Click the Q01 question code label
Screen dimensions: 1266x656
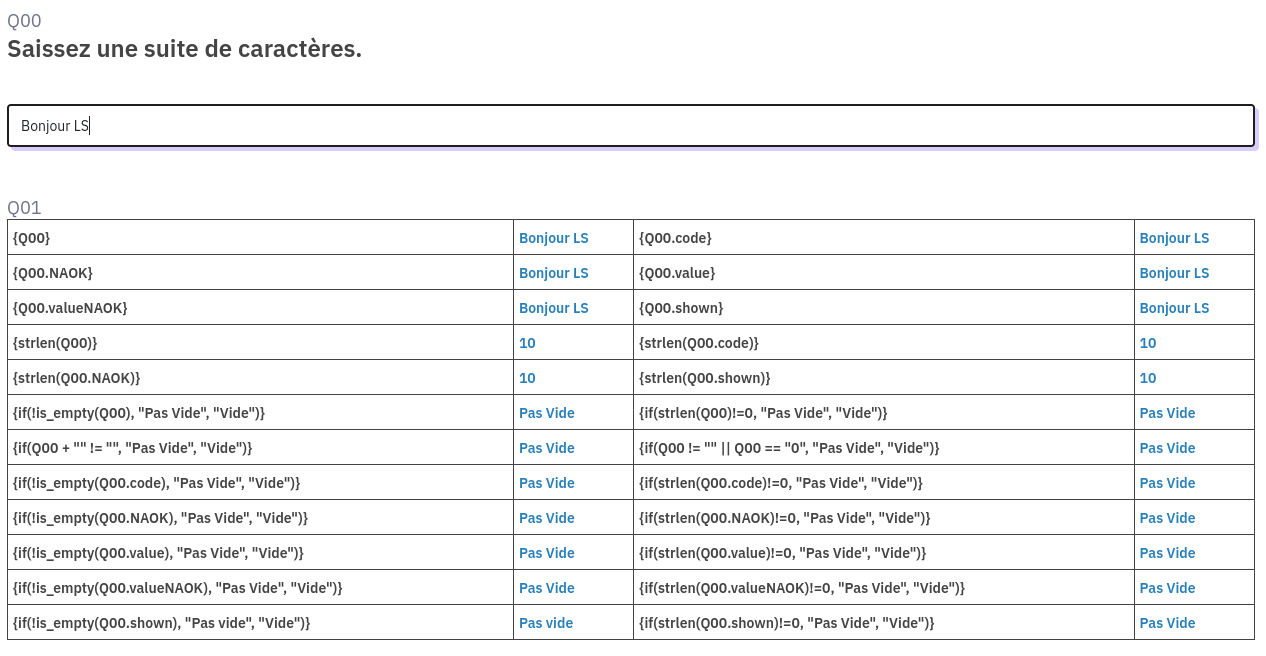(x=24, y=207)
